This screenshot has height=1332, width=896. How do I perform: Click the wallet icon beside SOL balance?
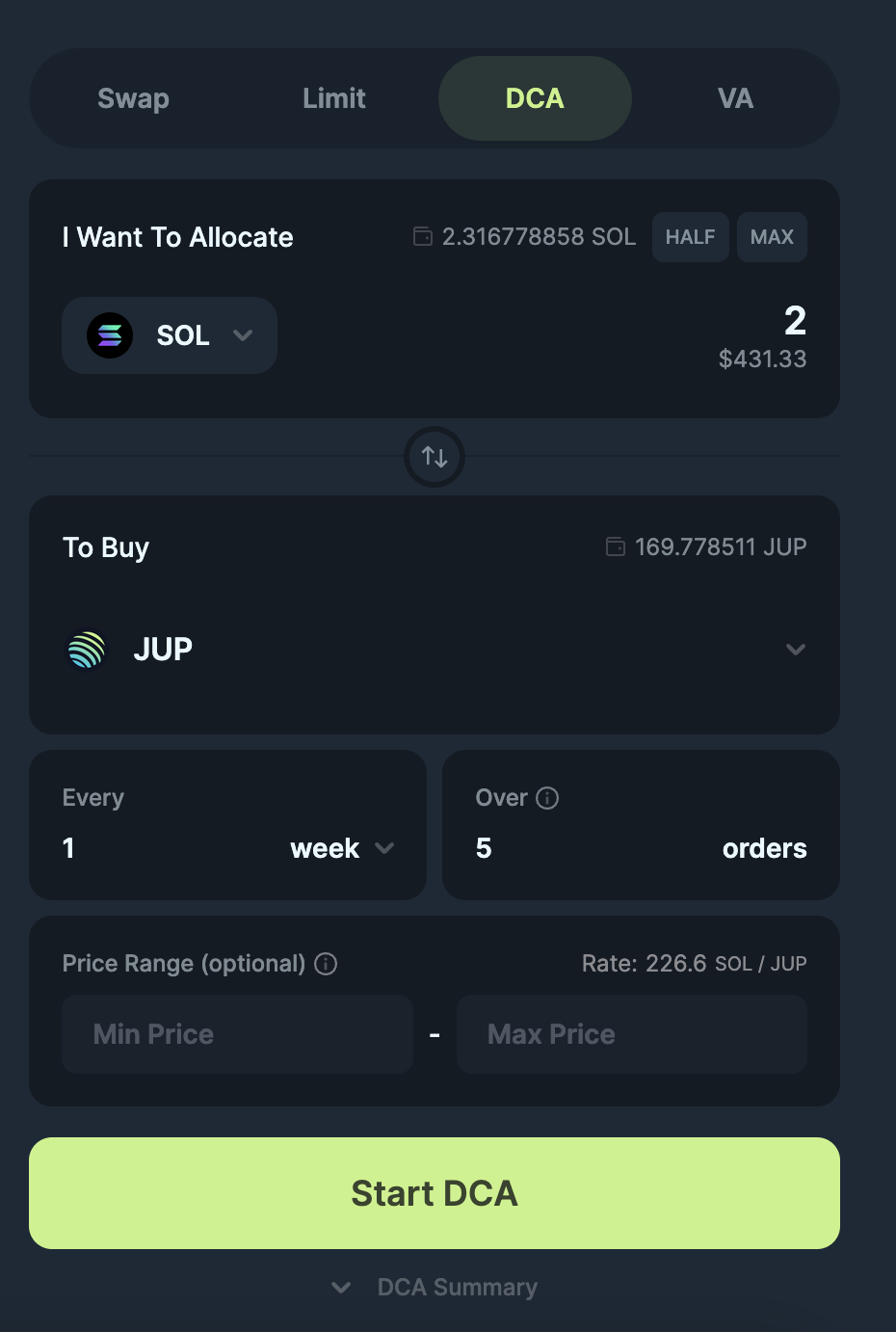click(422, 236)
